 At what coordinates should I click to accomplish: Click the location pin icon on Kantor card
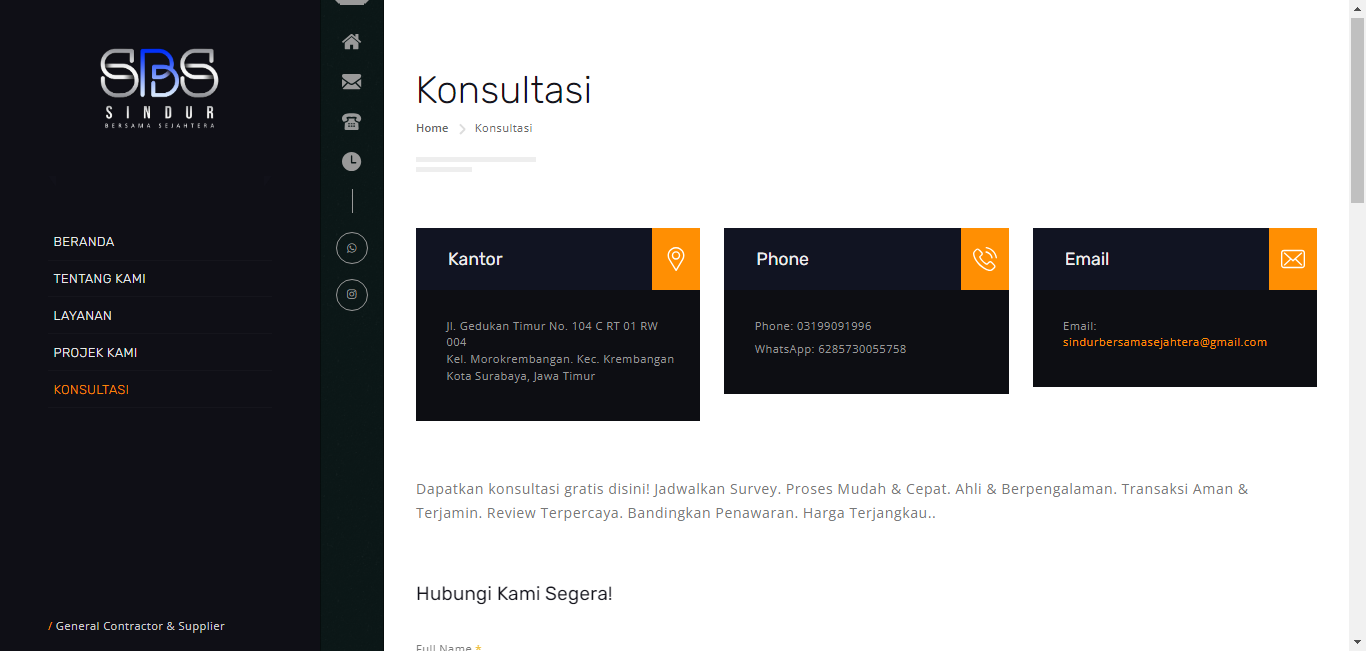click(676, 259)
